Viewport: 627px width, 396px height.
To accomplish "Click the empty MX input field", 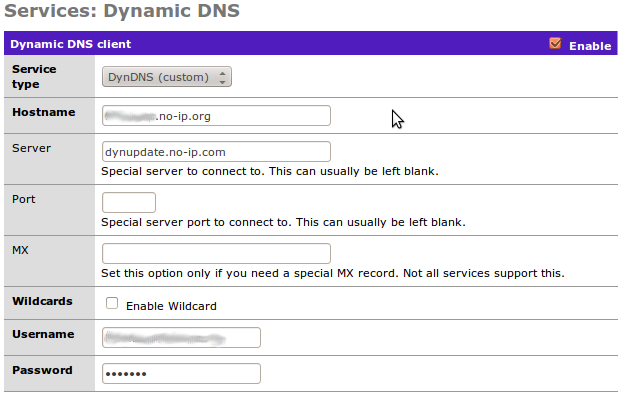I will coord(216,254).
